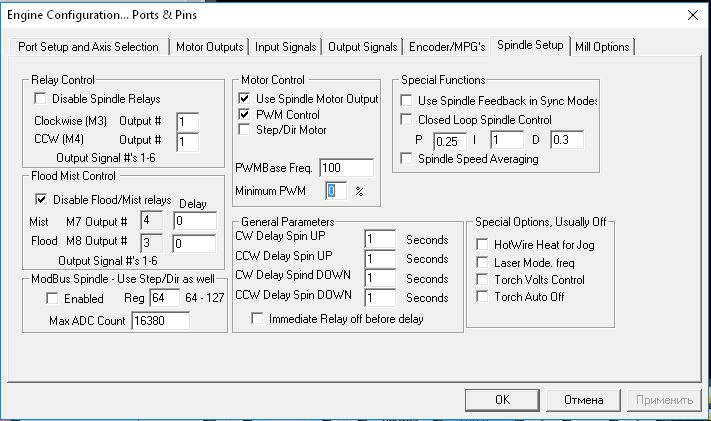Enable the ModBus Spindle Enabled checkbox
This screenshot has height=421, width=711.
(x=53, y=299)
